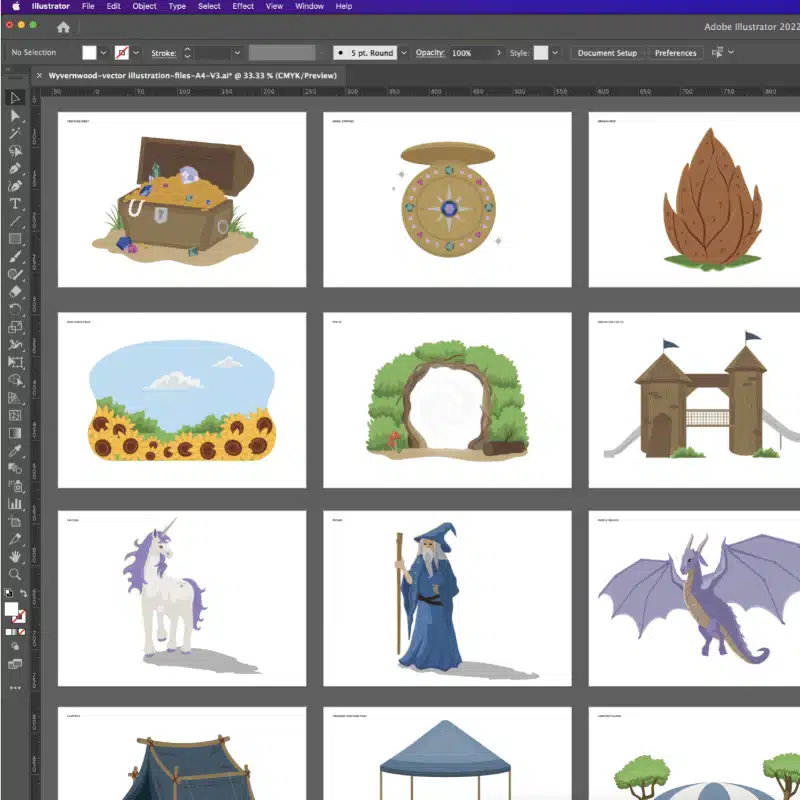
Task: Open the Object menu
Action: [144, 6]
